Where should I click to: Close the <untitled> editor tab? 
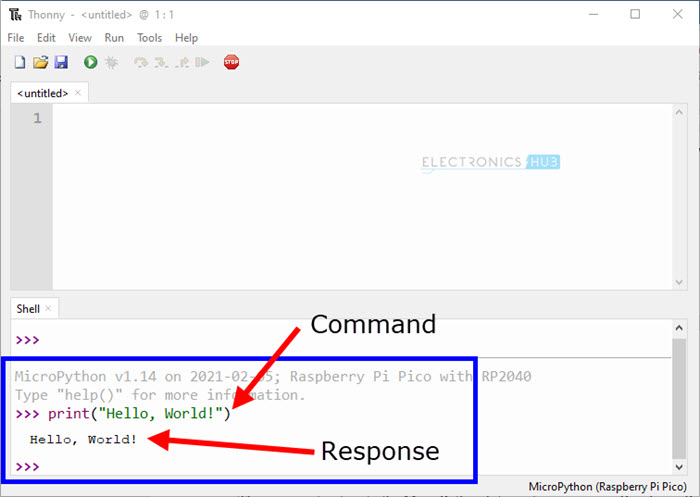click(x=79, y=93)
